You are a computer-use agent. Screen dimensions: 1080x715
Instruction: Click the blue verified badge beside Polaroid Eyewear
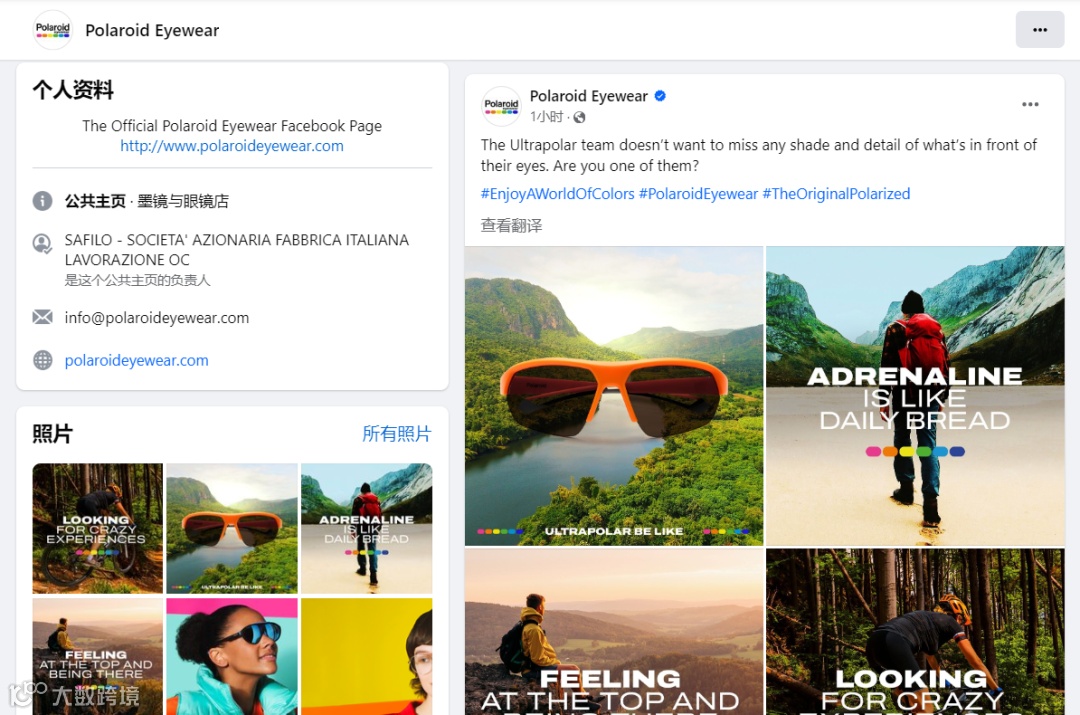point(659,96)
